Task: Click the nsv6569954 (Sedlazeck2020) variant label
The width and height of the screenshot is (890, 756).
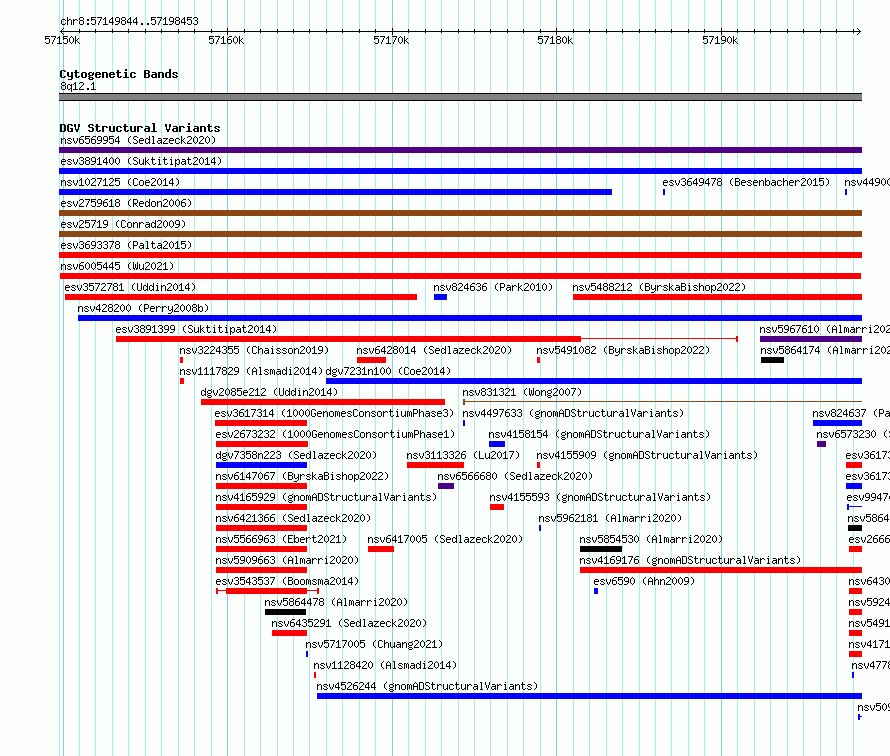Action: click(x=138, y=140)
